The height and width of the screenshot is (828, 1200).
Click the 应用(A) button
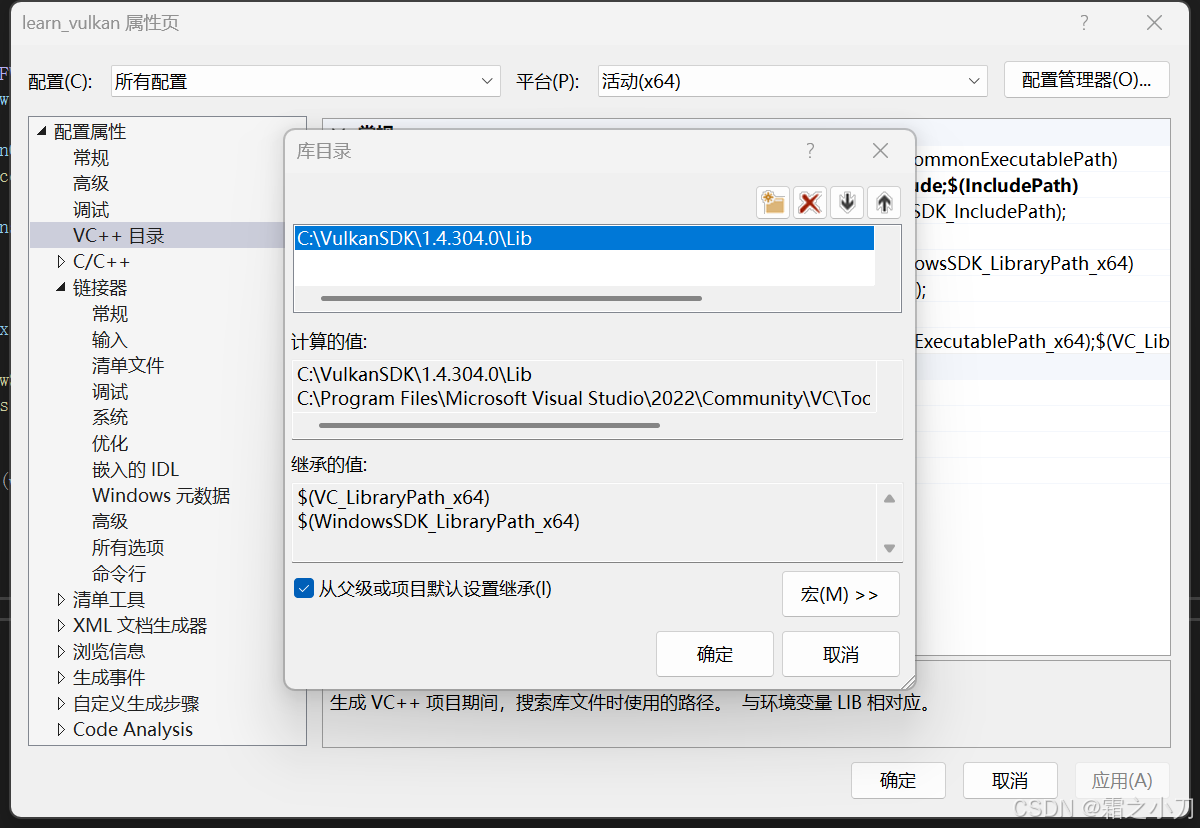[1122, 781]
